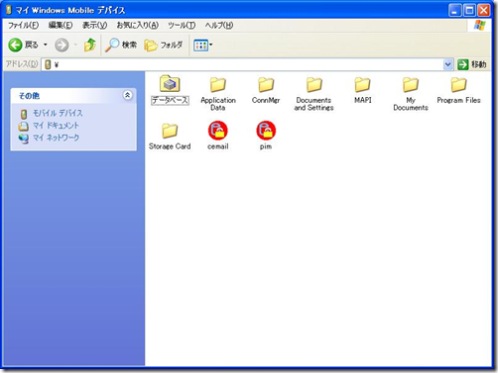This screenshot has width=498, height=373.
Task: Open the ファイル(F) menu
Action: click(x=23, y=25)
